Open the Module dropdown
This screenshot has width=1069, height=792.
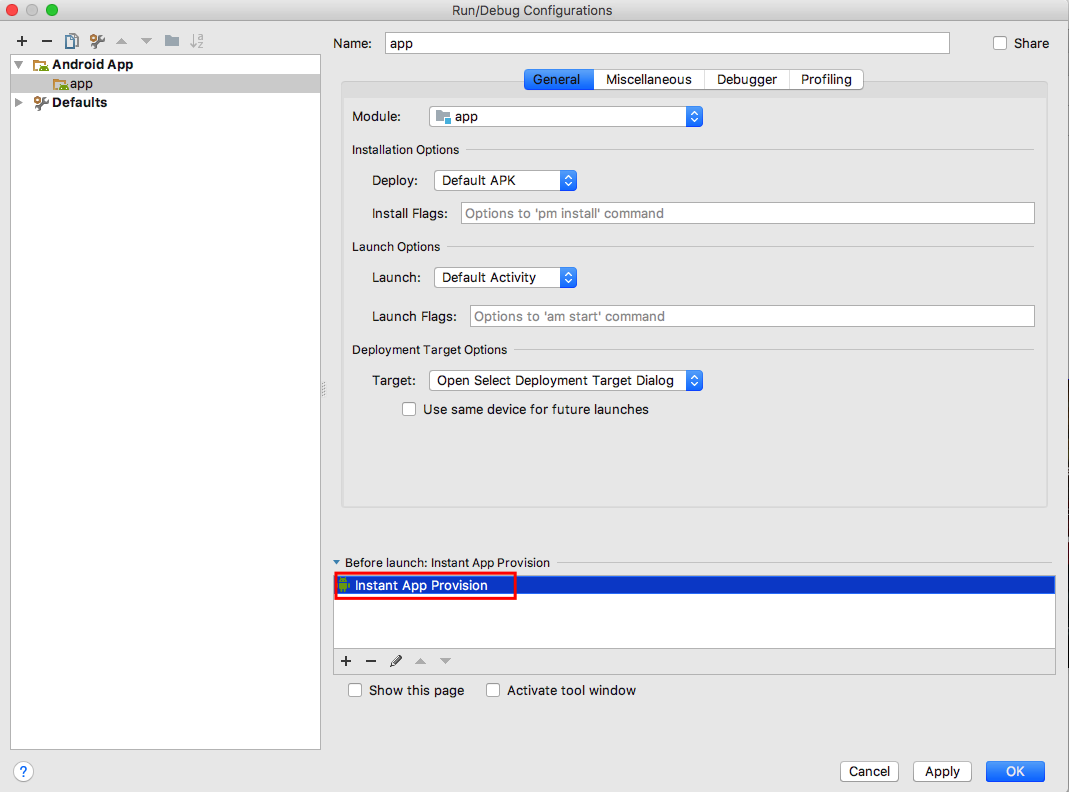coord(566,117)
